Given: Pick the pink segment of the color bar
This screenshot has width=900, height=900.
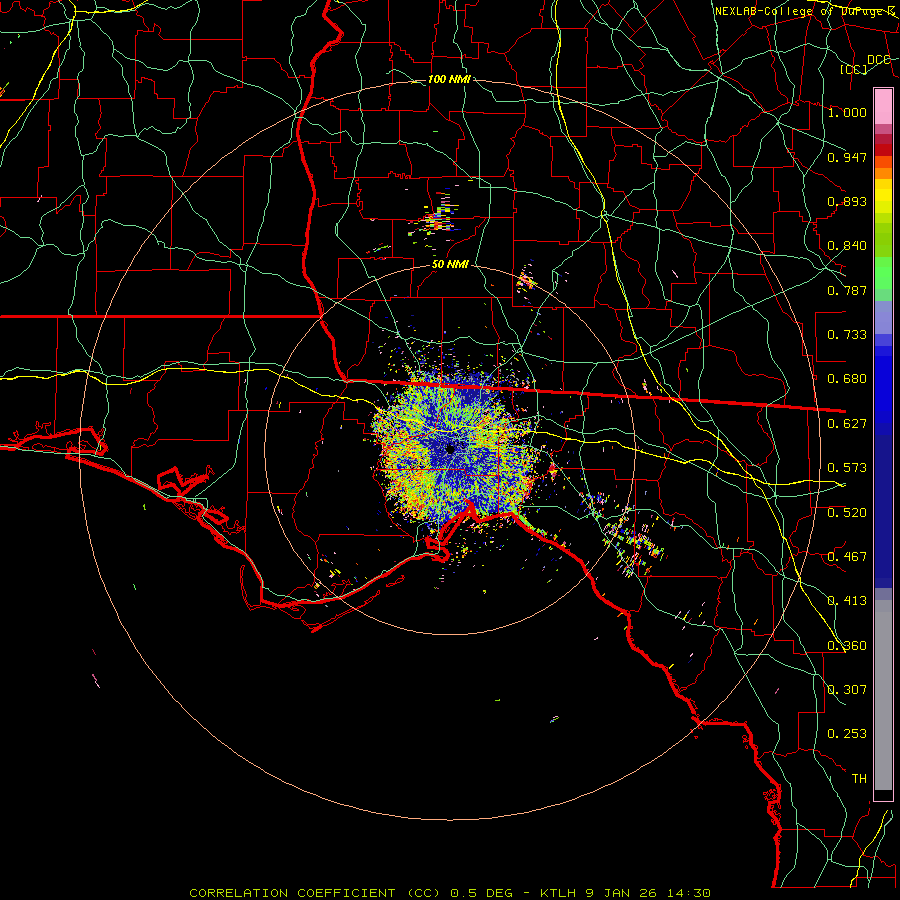Looking at the screenshot, I should 883,107.
